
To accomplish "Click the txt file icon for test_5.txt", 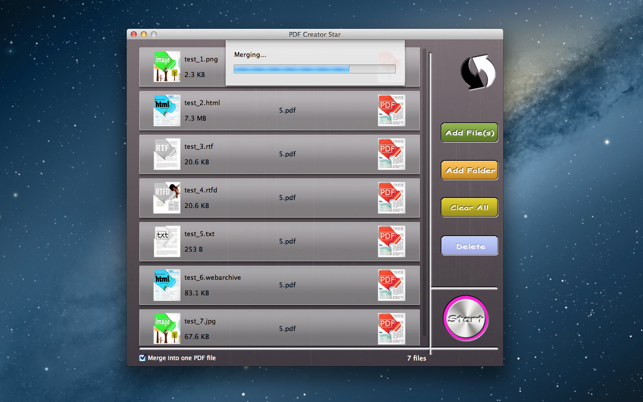I will pos(167,241).
